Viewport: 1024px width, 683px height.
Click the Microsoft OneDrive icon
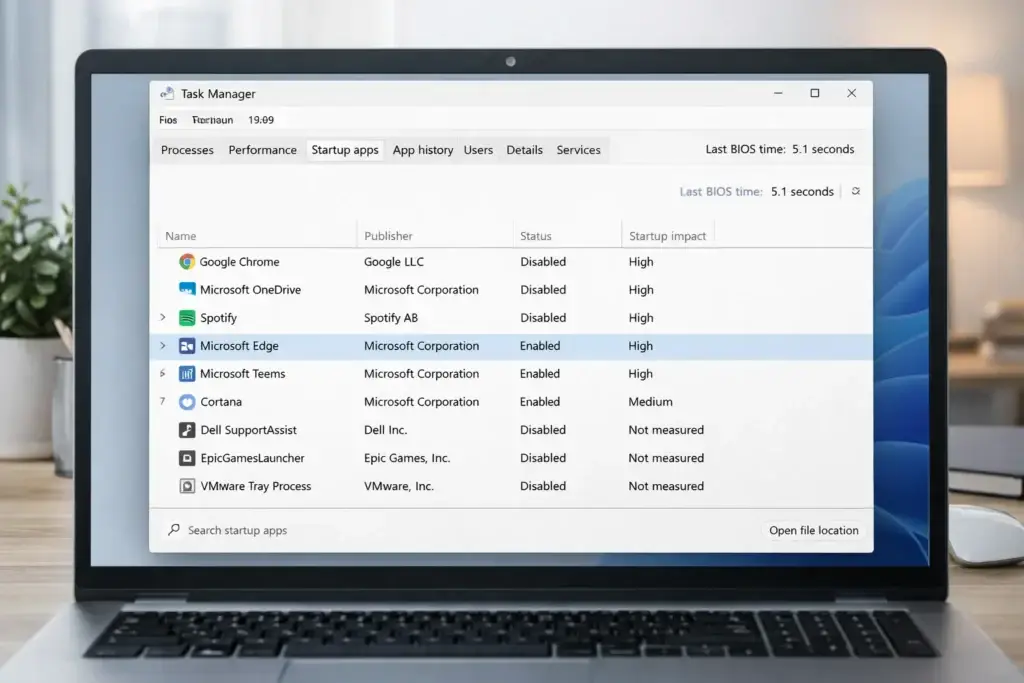pos(186,289)
